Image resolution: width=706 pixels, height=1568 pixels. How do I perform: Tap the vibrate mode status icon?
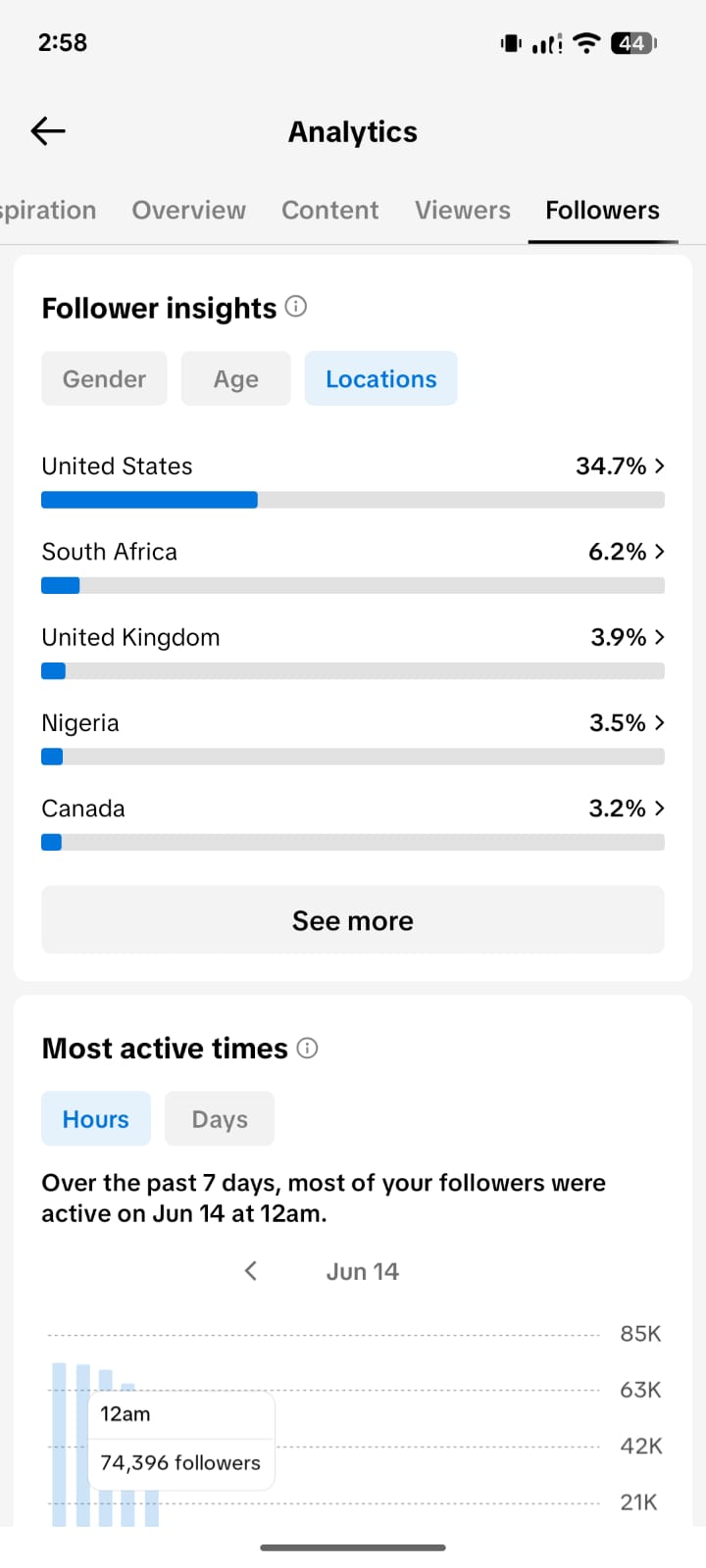511,43
